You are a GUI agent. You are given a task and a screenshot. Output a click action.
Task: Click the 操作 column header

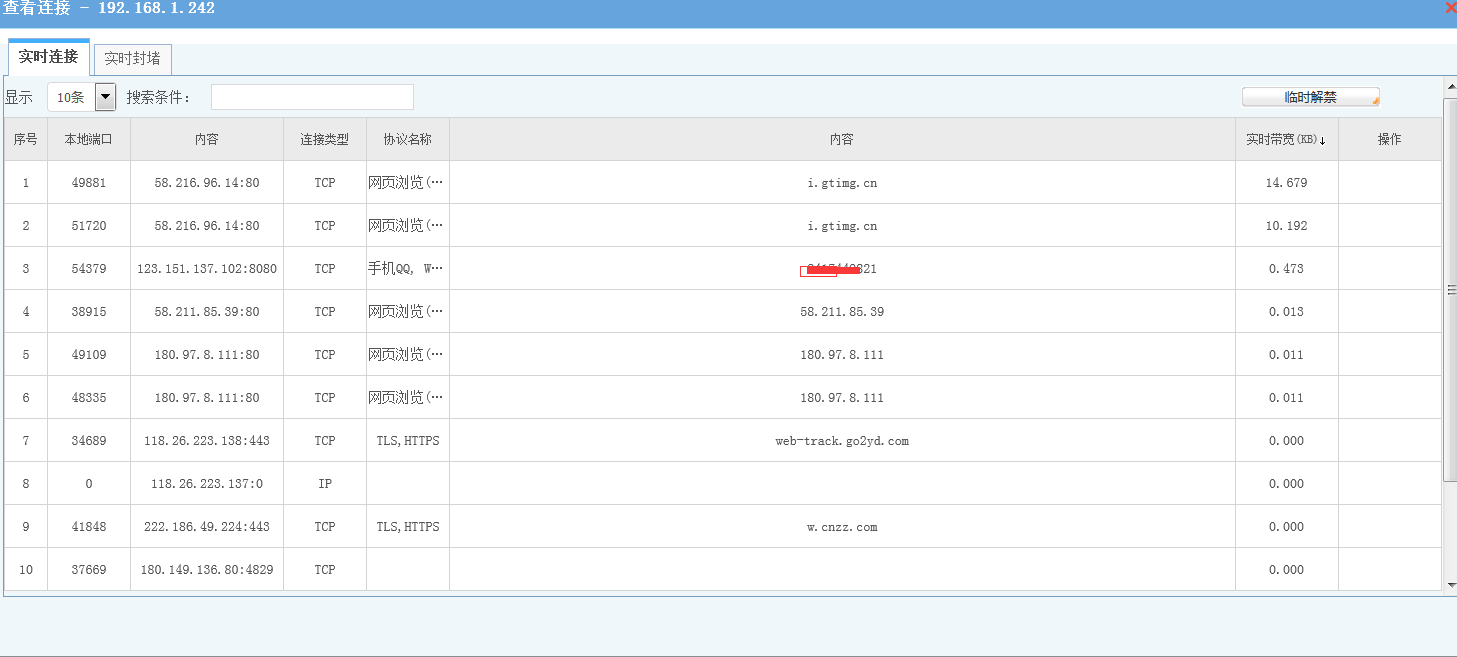(1389, 139)
